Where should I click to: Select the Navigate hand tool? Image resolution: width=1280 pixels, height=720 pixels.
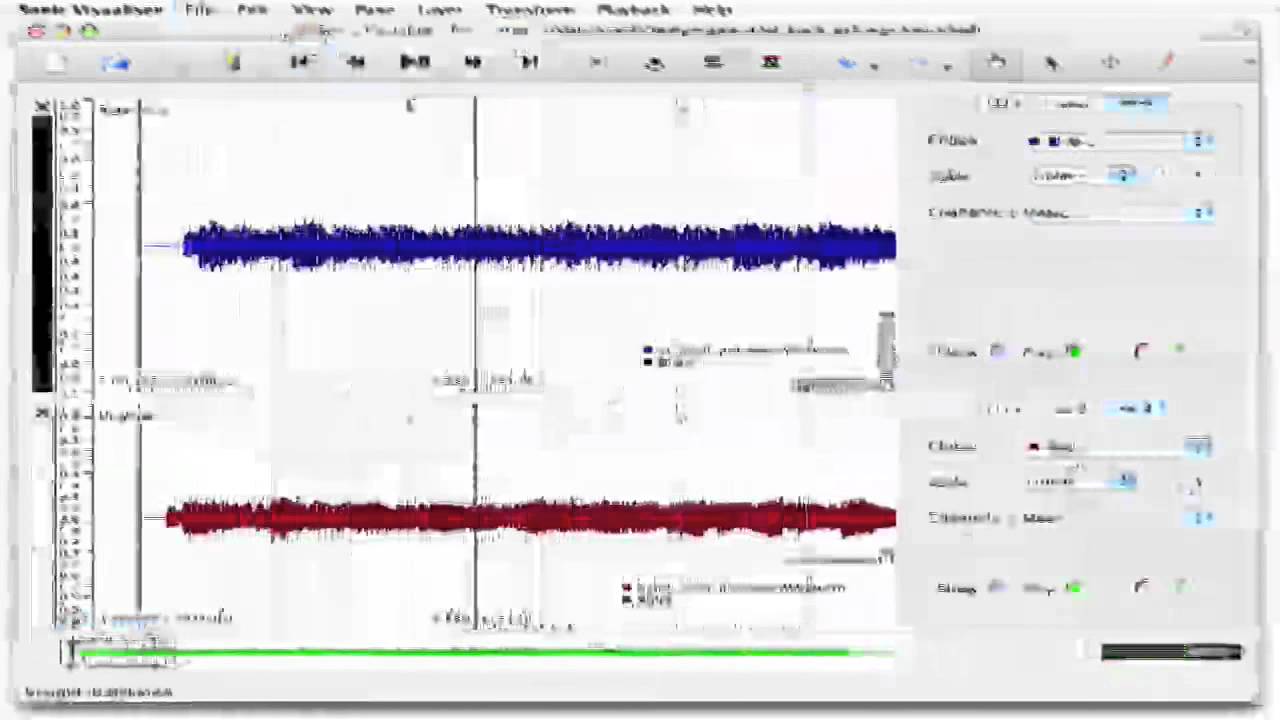click(996, 62)
